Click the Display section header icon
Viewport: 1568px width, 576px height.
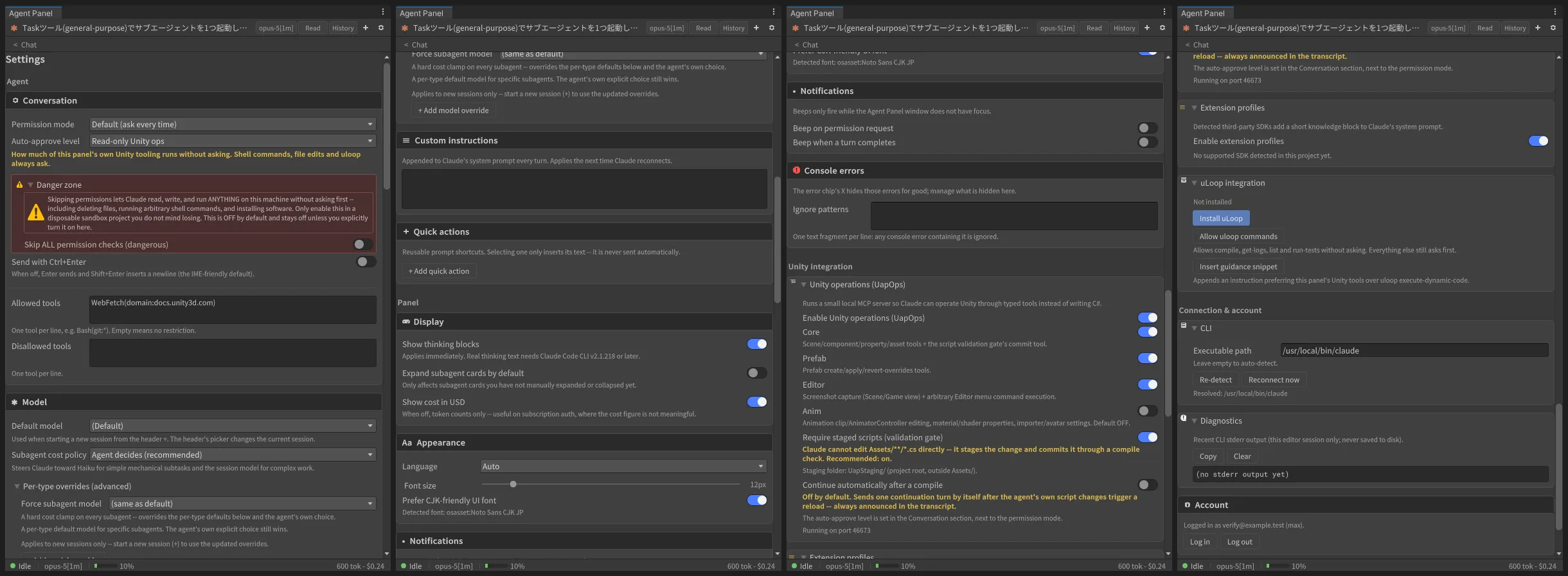pos(406,321)
